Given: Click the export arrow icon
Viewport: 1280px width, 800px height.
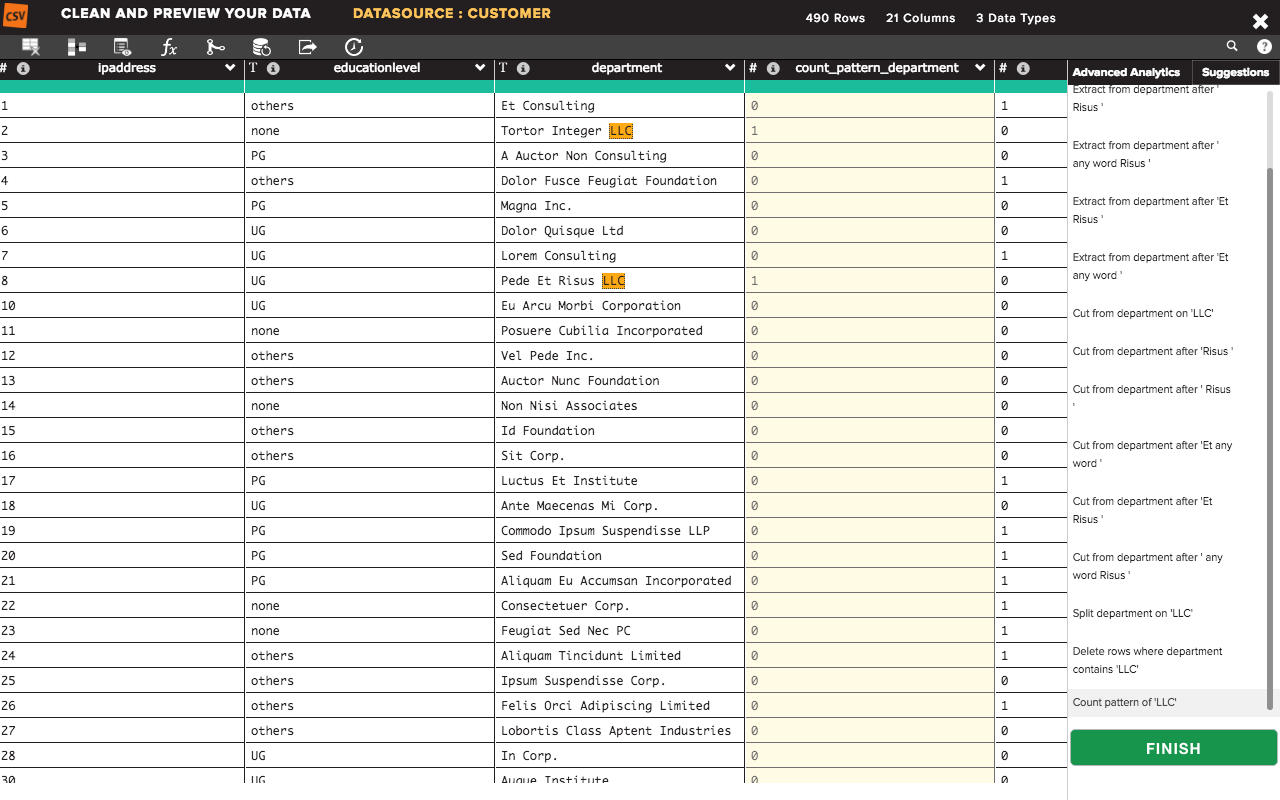Looking at the screenshot, I should click(307, 47).
